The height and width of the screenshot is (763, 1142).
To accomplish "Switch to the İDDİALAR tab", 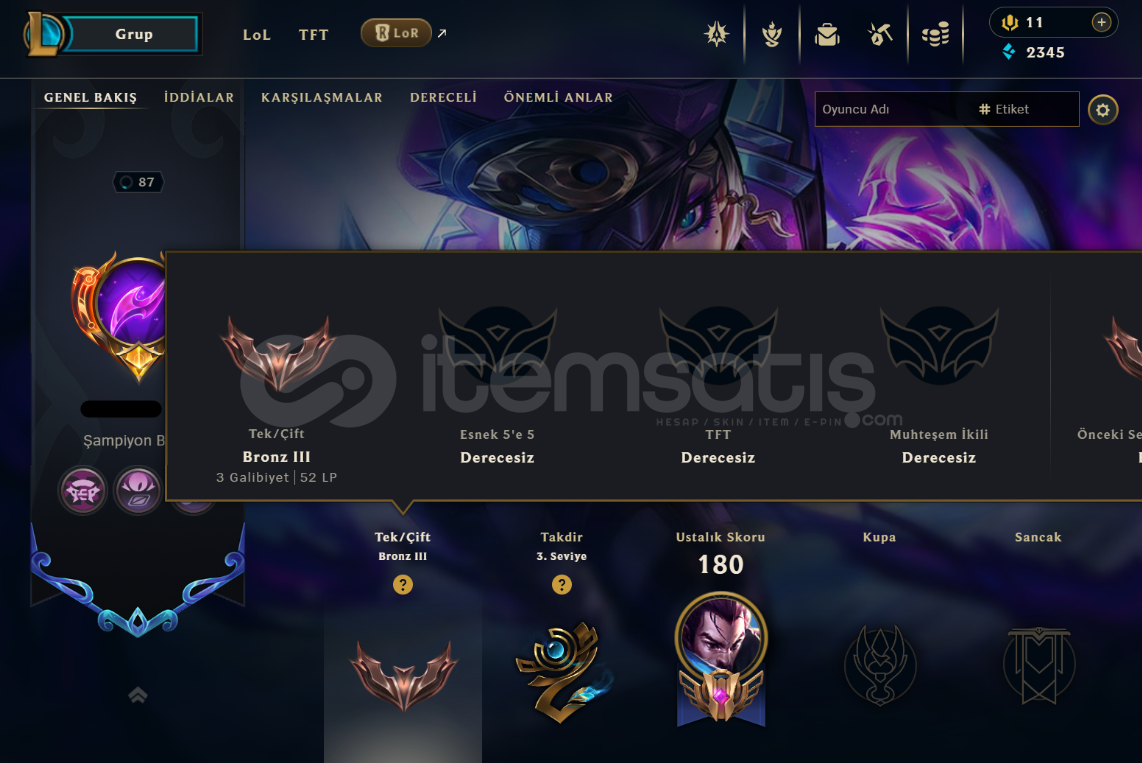I will tap(199, 98).
